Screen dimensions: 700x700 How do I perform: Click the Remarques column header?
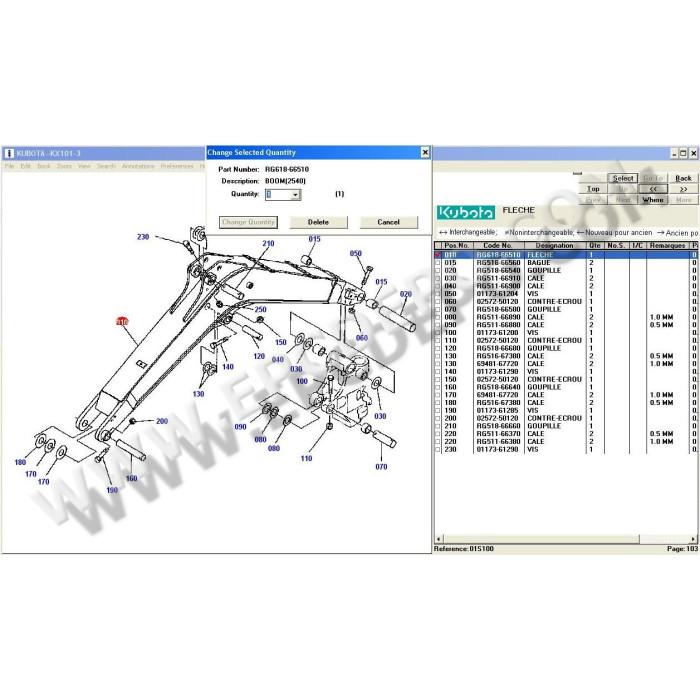667,246
